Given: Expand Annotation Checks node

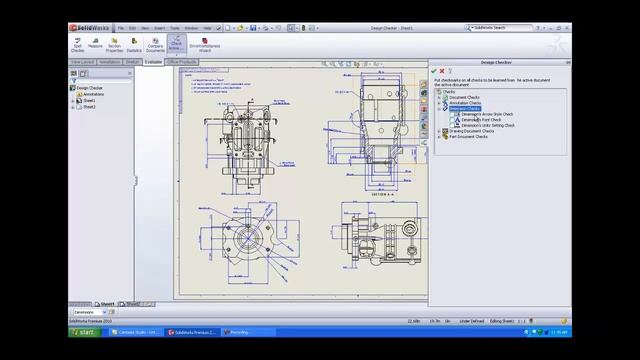Looking at the screenshot, I should coord(439,103).
